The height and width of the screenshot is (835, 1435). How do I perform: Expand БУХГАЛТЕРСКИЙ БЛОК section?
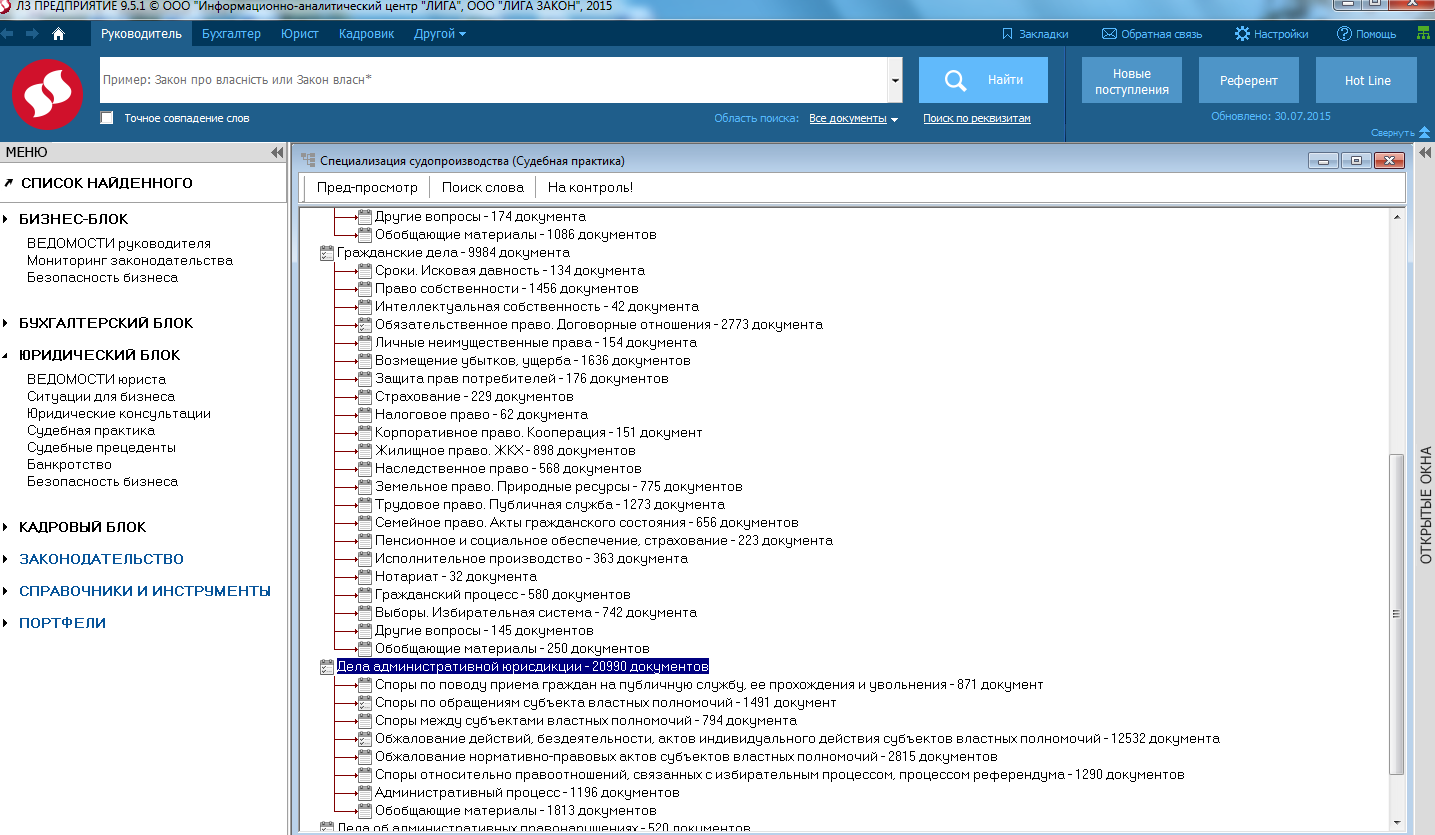(6, 323)
